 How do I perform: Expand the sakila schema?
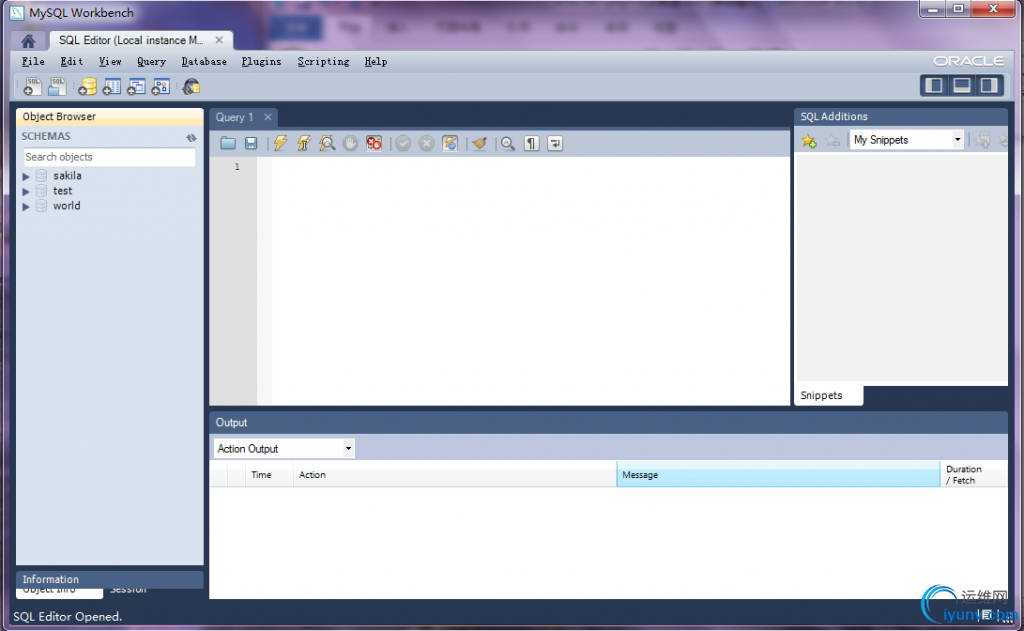(26, 176)
